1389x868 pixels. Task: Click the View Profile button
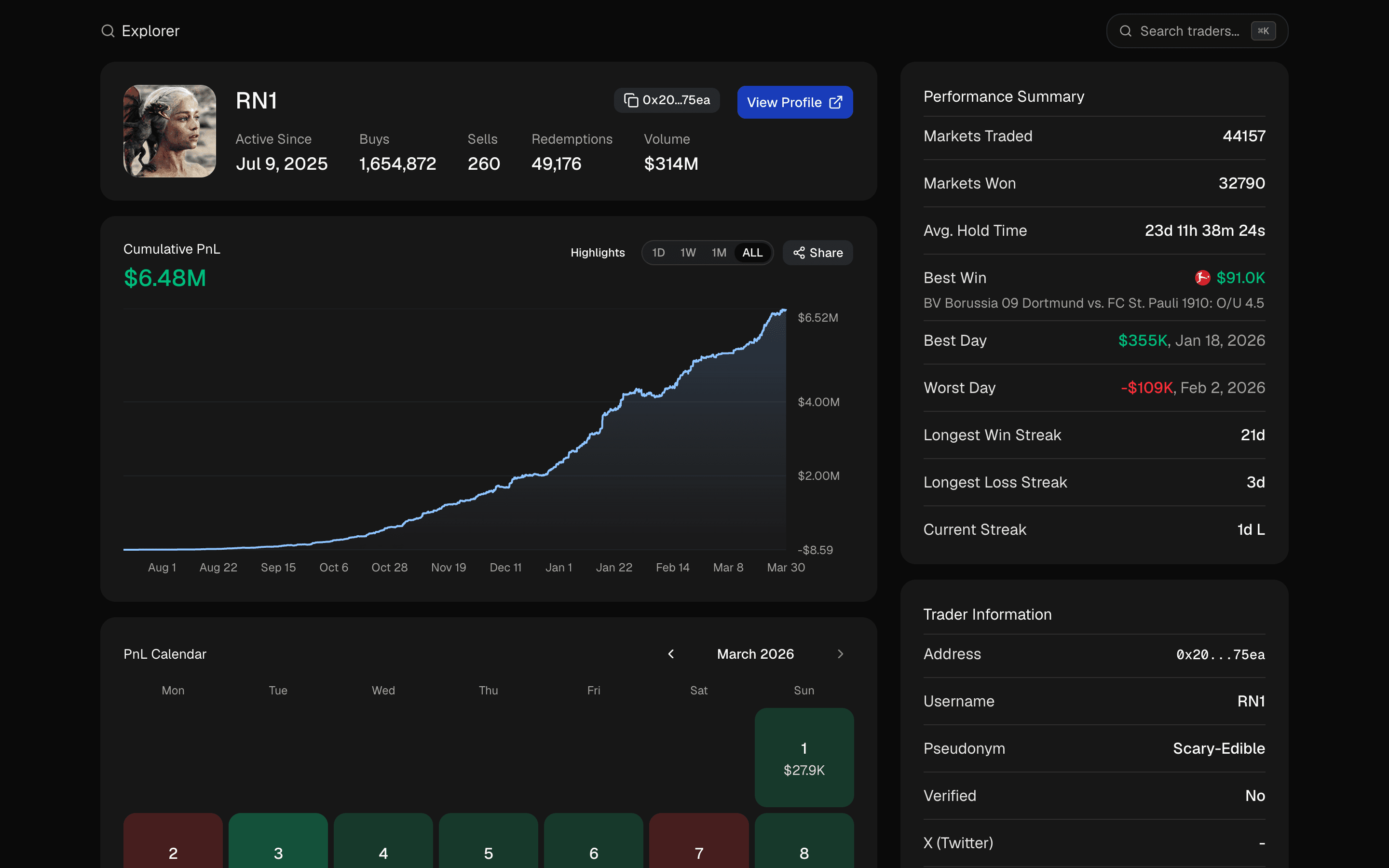pos(794,102)
